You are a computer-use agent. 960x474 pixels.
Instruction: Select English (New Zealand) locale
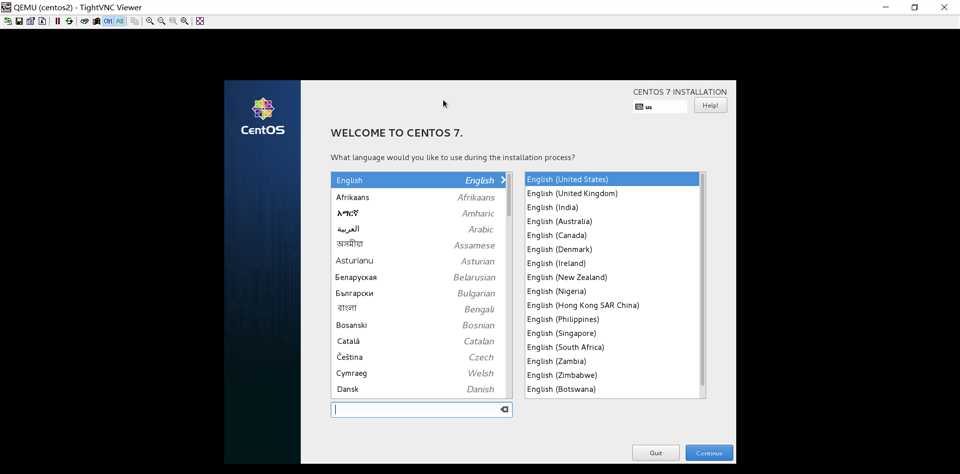pos(612,277)
